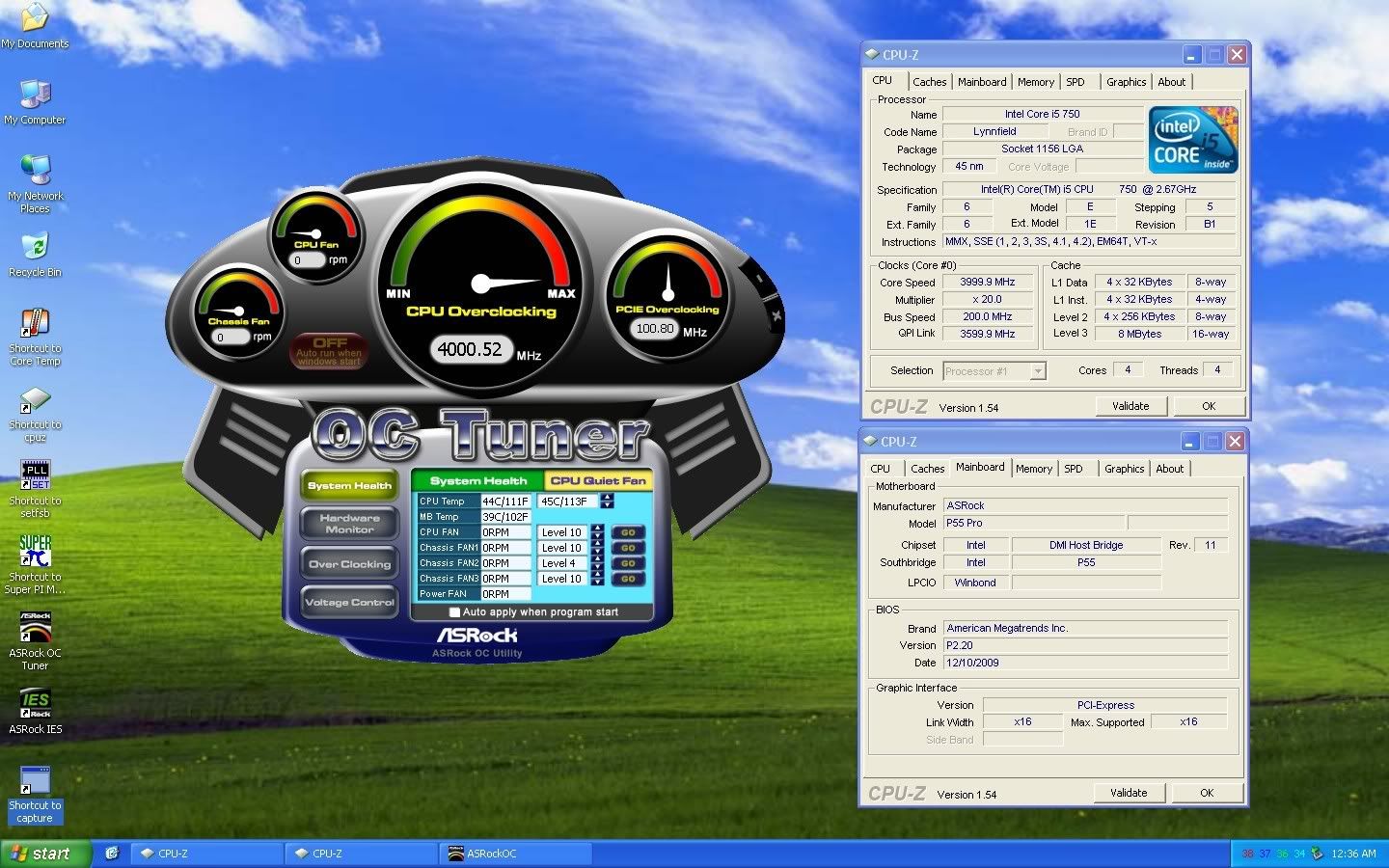1389x868 pixels.
Task: Minimize OC Tuner with its dash icon
Action: point(759,279)
